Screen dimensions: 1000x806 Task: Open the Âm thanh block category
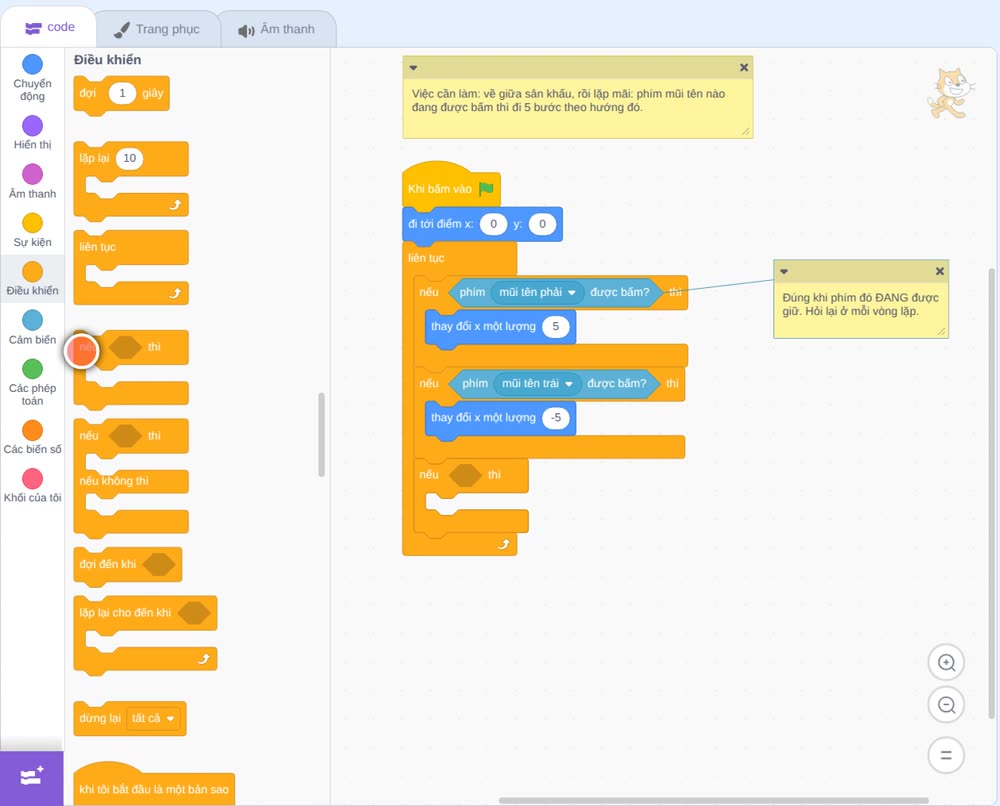point(33,181)
